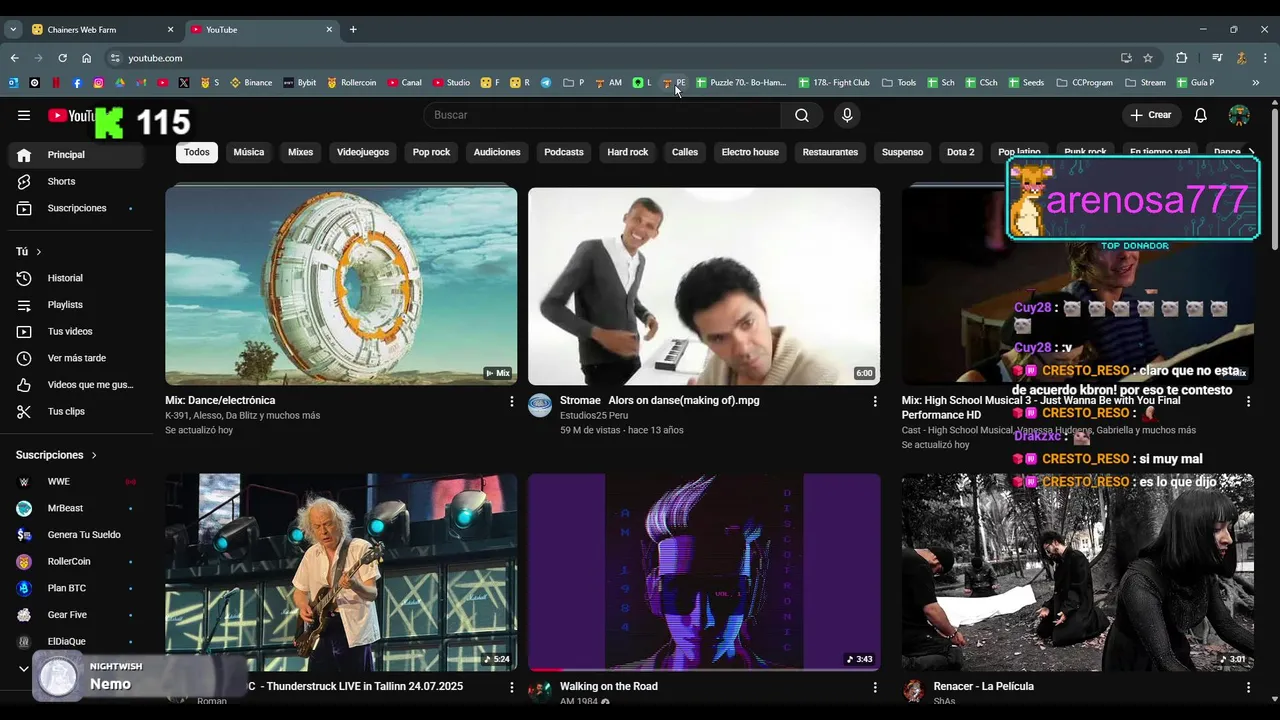
Task: Open Shorts from the sidebar
Action: point(78,181)
